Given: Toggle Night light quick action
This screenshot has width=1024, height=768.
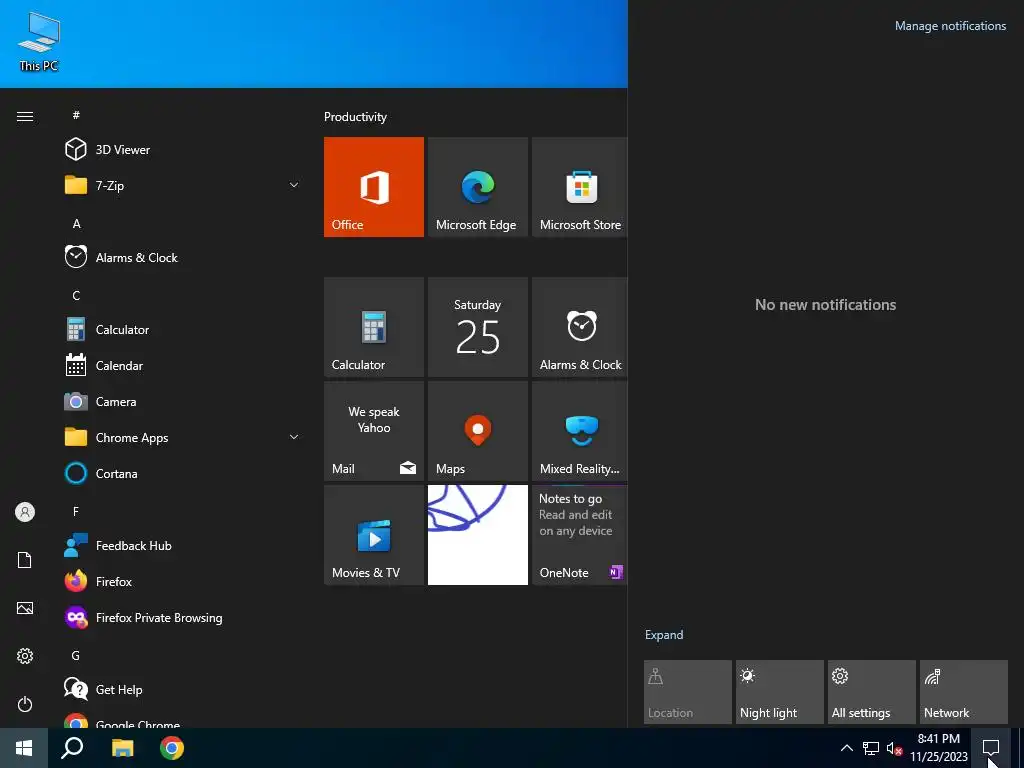Looking at the screenshot, I should pos(780,692).
